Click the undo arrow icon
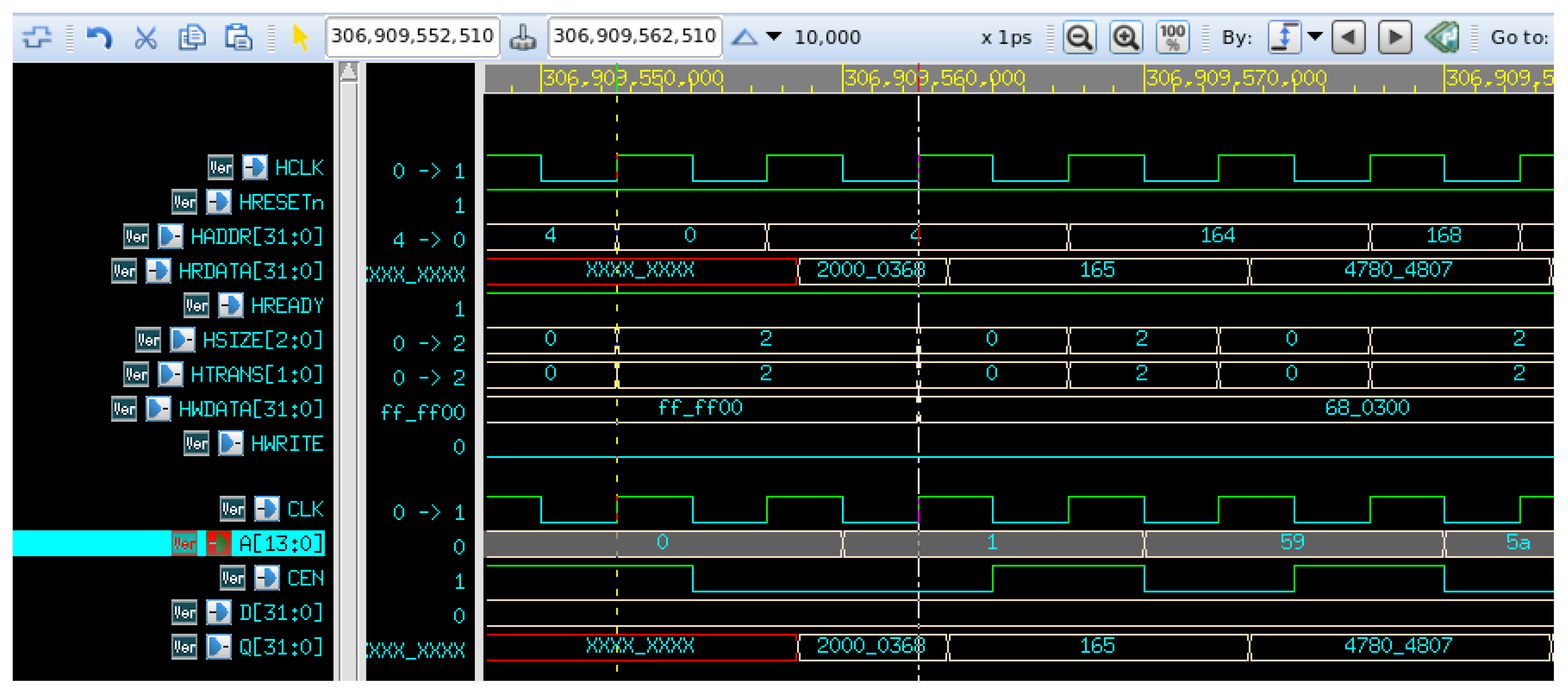The width and height of the screenshot is (1568, 694). pos(99,38)
